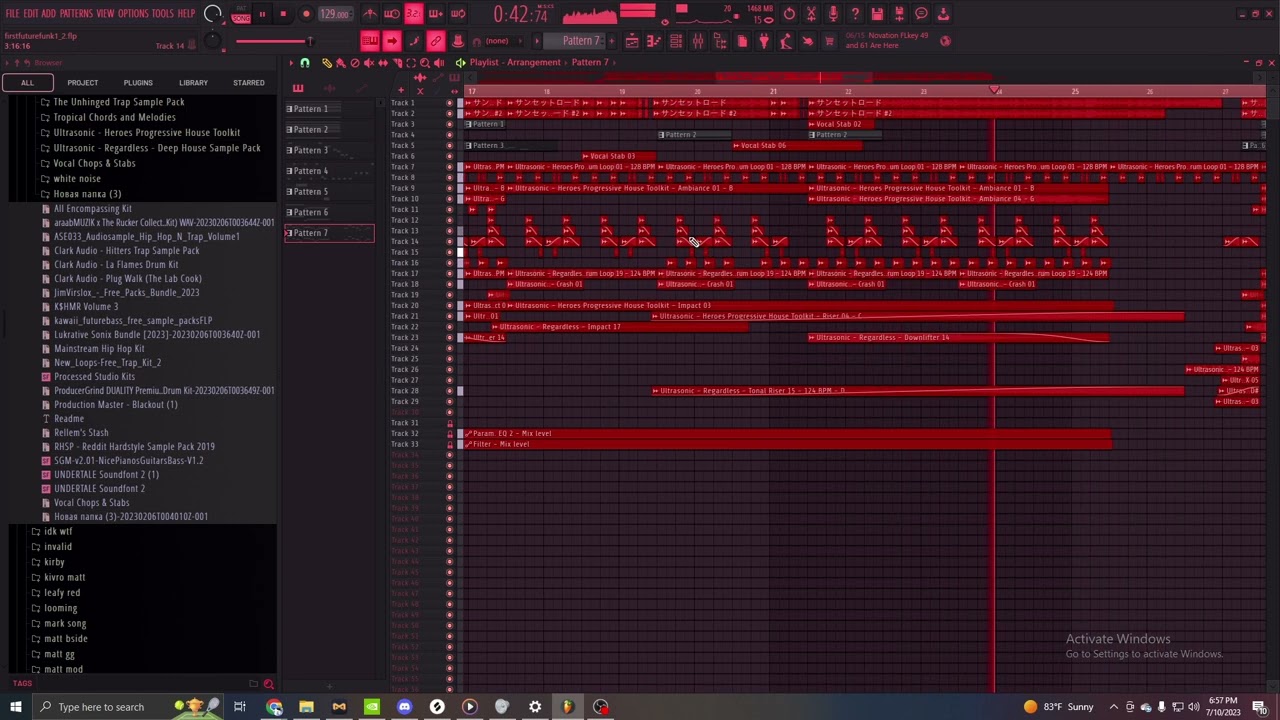Mute Track 28 using its circle toggle
Viewport: 1280px width, 720px height.
point(449,391)
